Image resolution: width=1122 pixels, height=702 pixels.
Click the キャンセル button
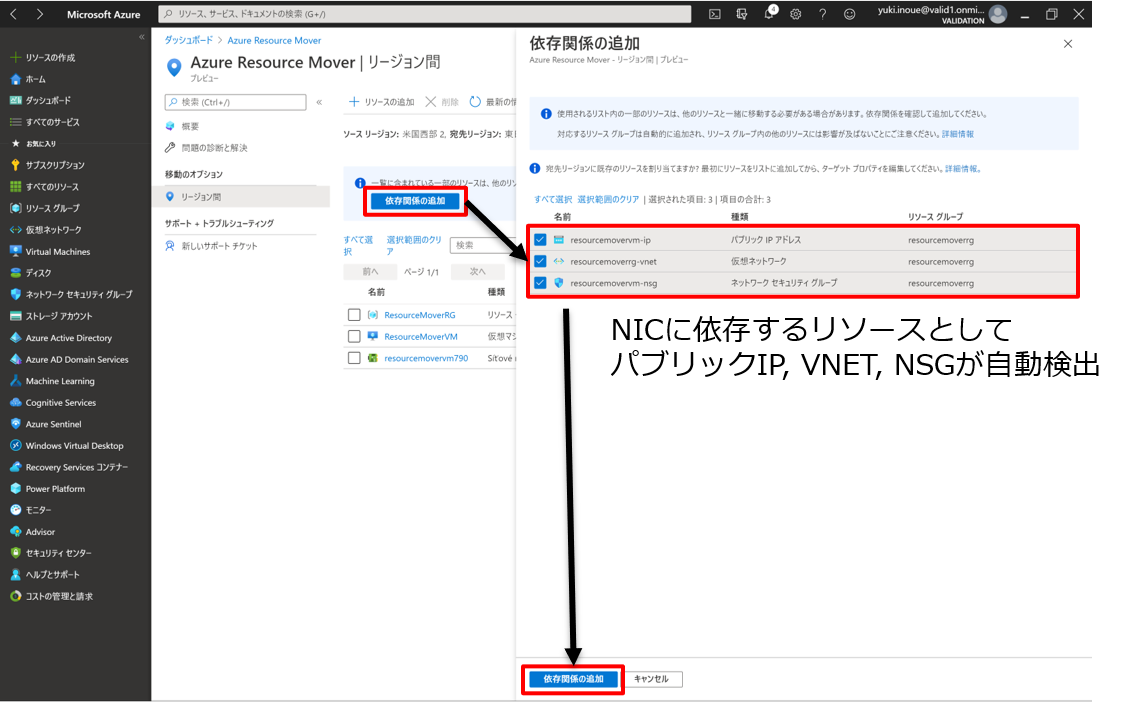(651, 679)
